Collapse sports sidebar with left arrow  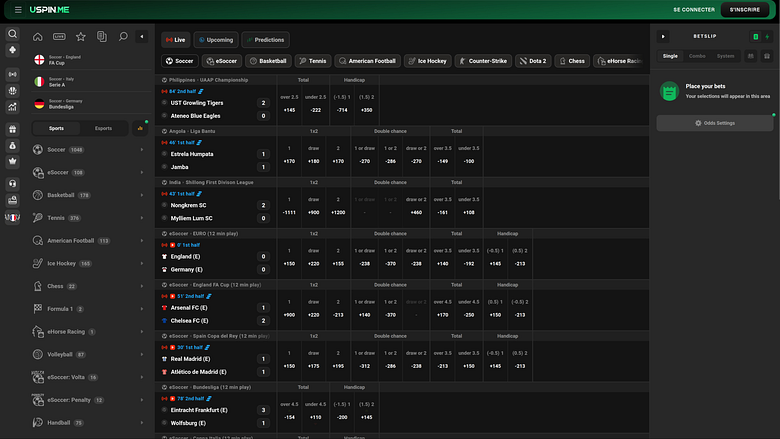142,36
